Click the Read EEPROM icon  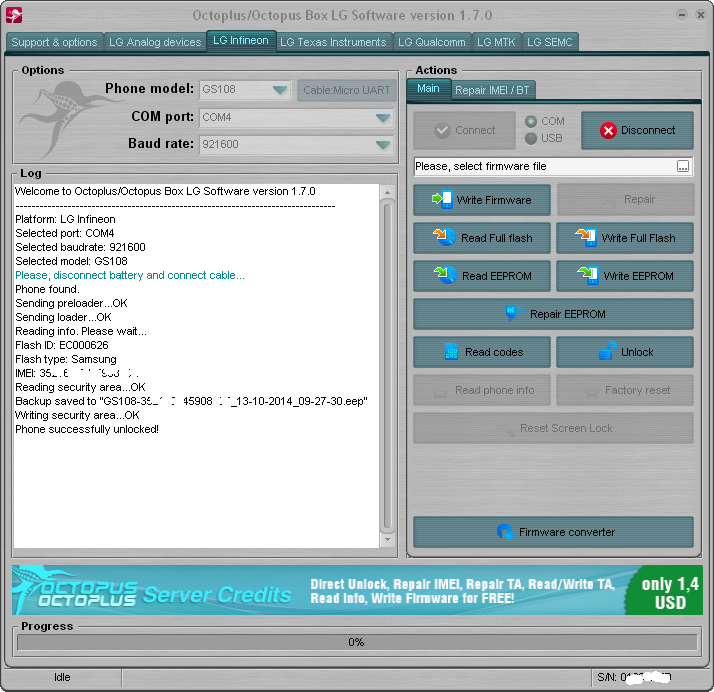coord(445,275)
